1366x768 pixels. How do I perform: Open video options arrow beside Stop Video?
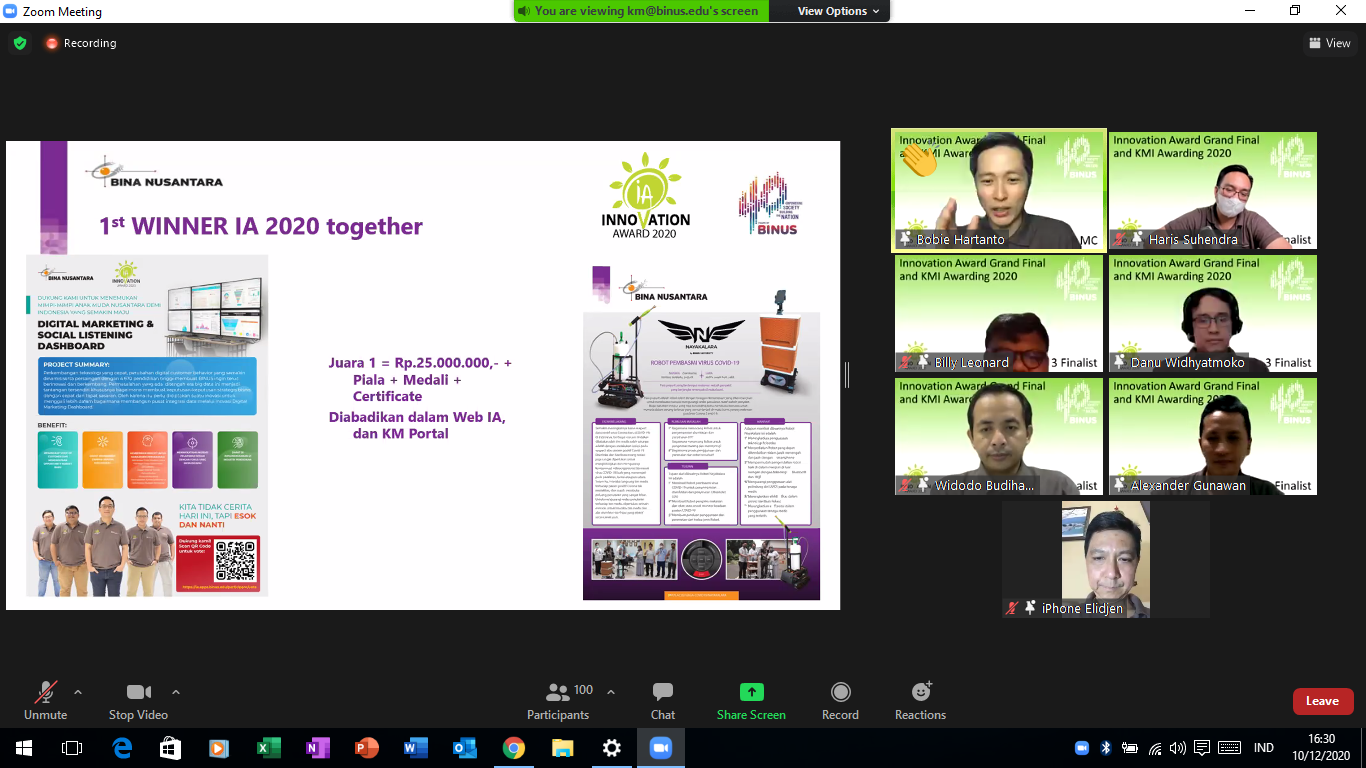pyautogui.click(x=176, y=691)
